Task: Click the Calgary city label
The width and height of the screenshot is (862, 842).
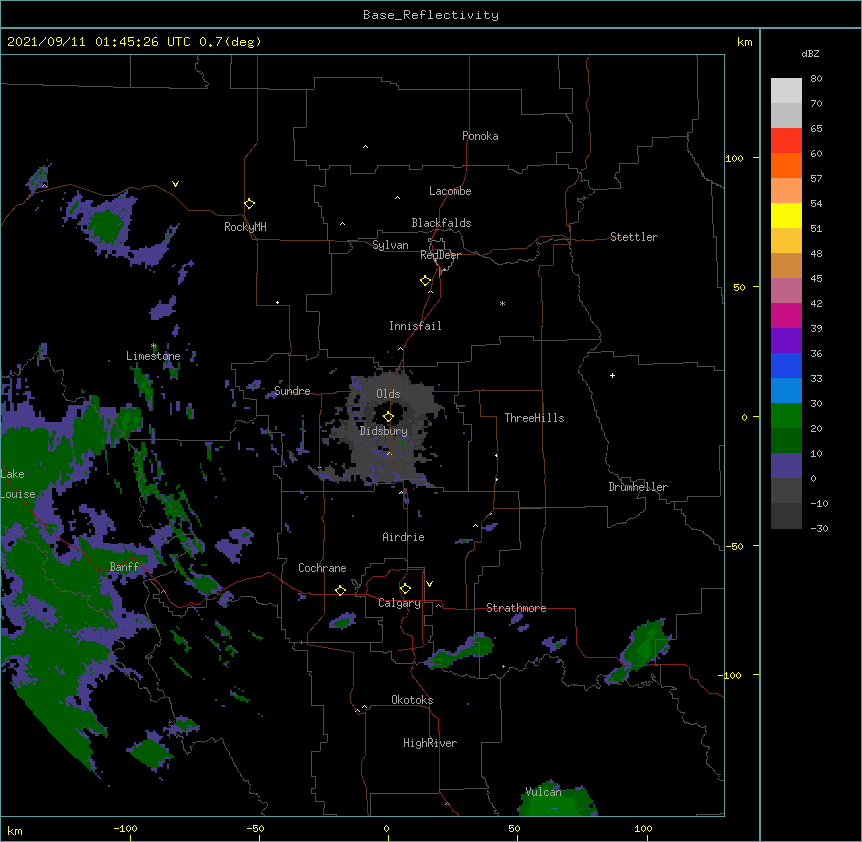Action: (x=399, y=603)
